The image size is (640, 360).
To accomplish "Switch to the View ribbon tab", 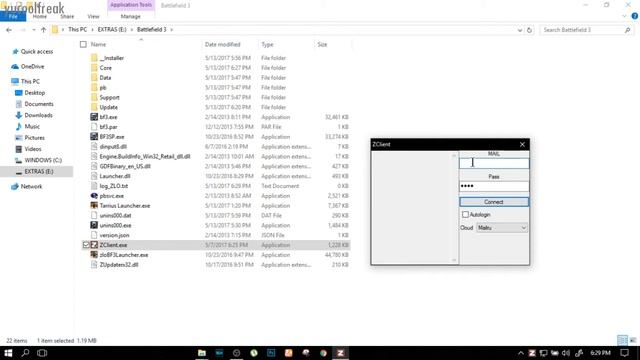I will click(93, 16).
